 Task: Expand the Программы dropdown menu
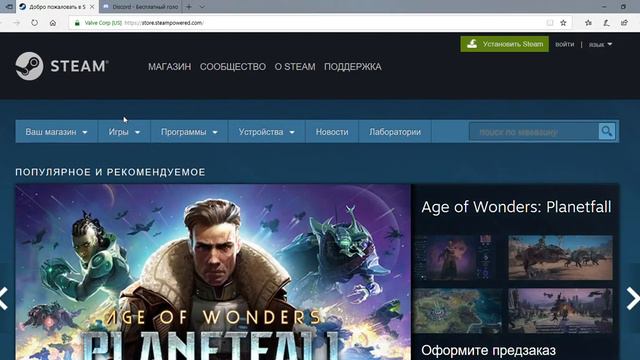click(x=189, y=132)
